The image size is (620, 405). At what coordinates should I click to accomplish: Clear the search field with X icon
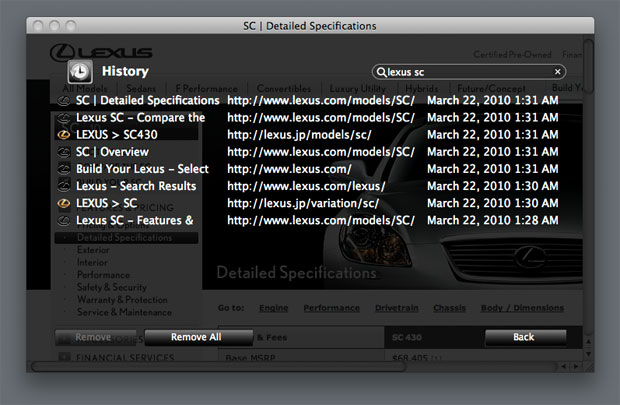pos(557,72)
